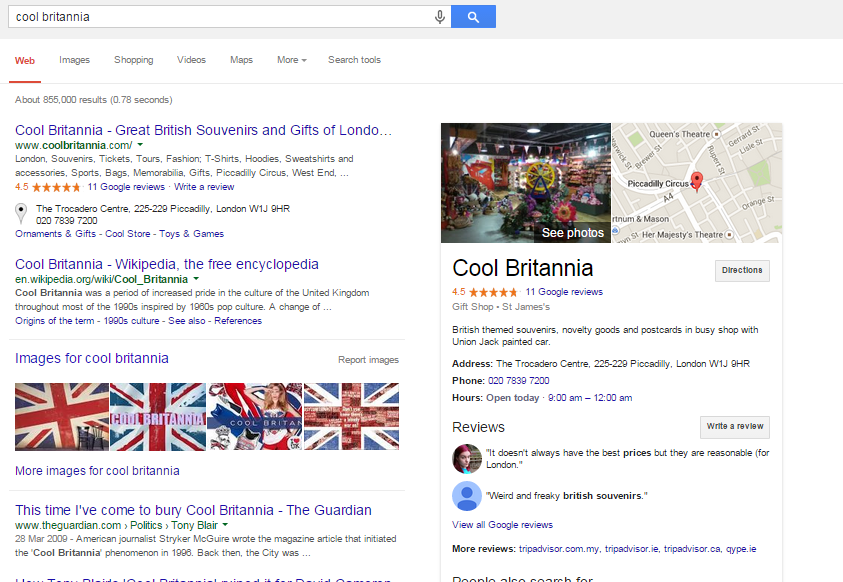This screenshot has height=582, width=843.
Task: Open Cool Britannia Wikipedia result
Action: tap(167, 264)
